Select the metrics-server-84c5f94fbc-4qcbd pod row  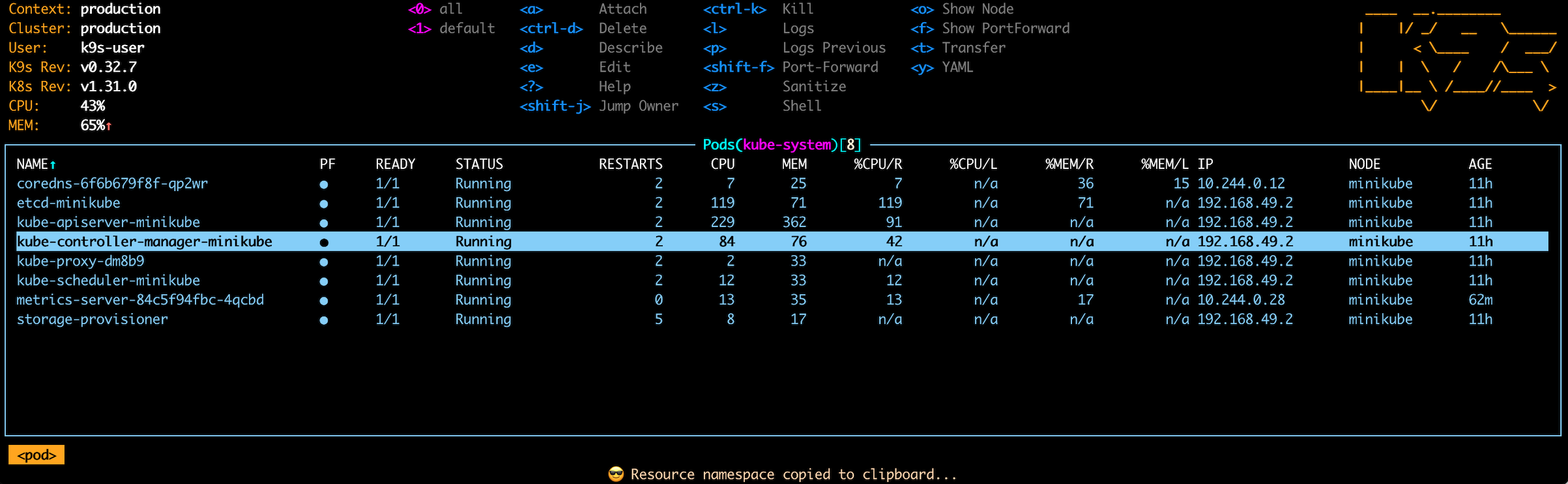782,300
